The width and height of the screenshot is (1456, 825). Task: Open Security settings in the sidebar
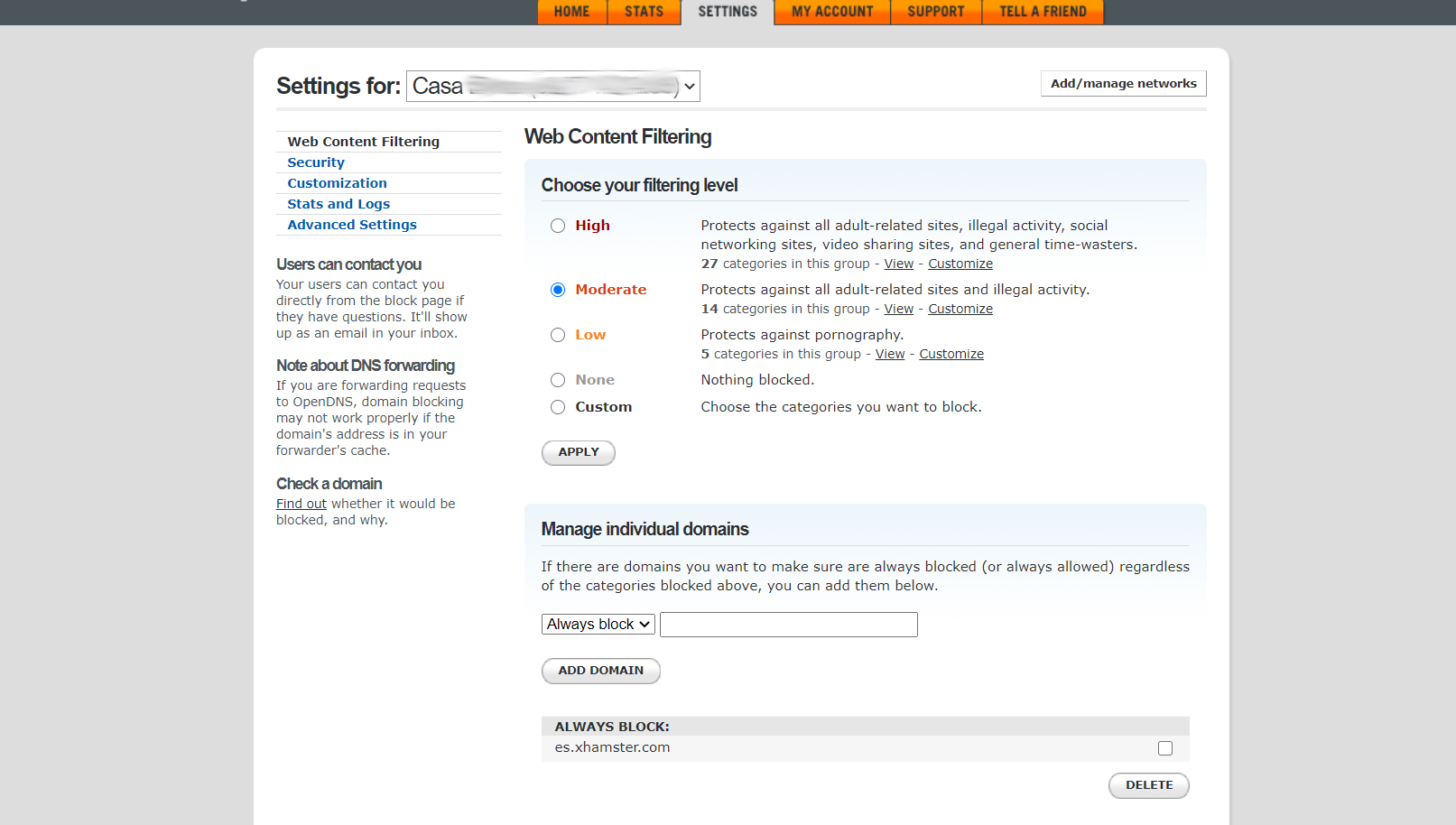tap(316, 162)
